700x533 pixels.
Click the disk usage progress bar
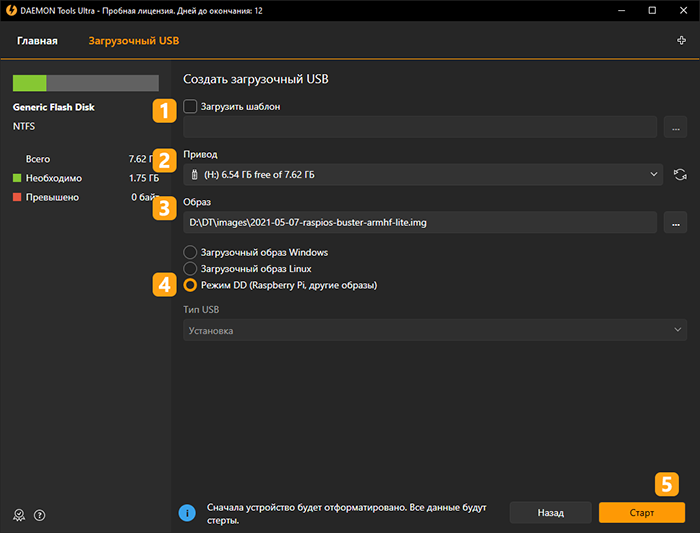coord(86,83)
